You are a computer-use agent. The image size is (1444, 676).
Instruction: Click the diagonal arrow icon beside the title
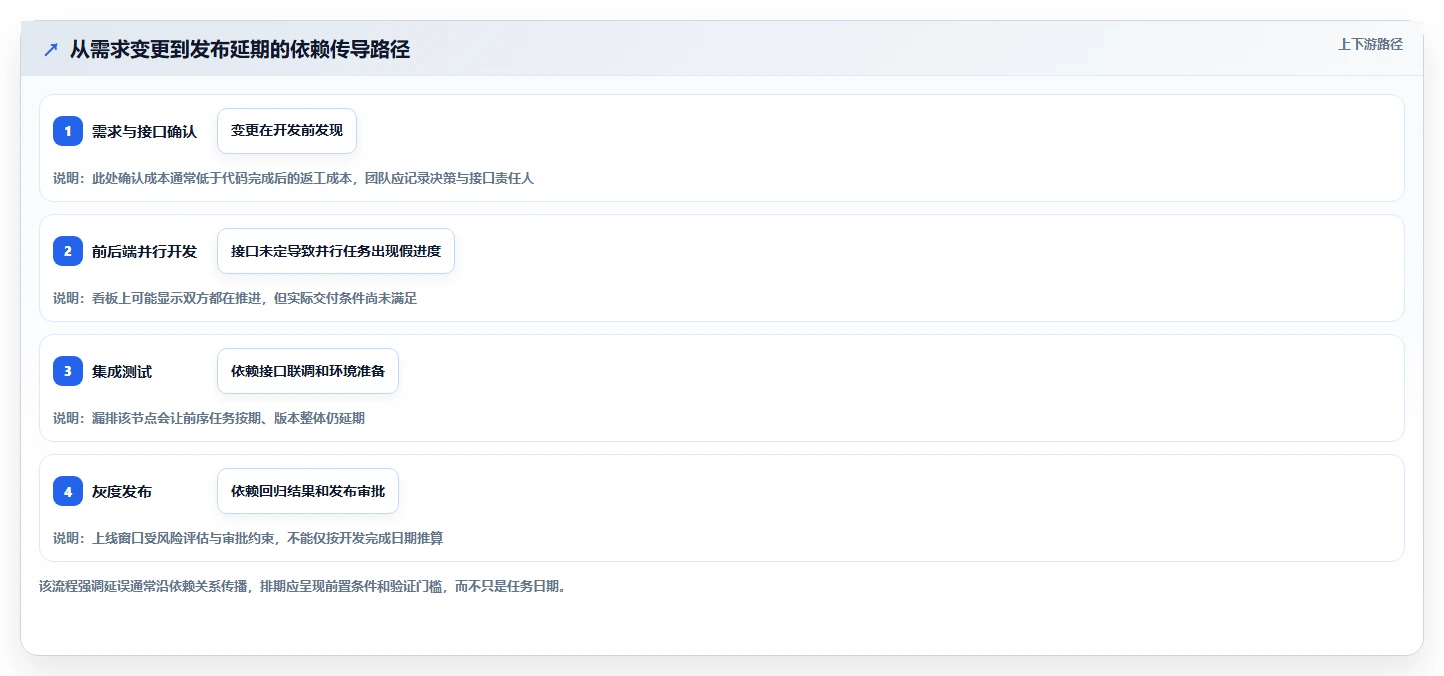pyautogui.click(x=51, y=50)
